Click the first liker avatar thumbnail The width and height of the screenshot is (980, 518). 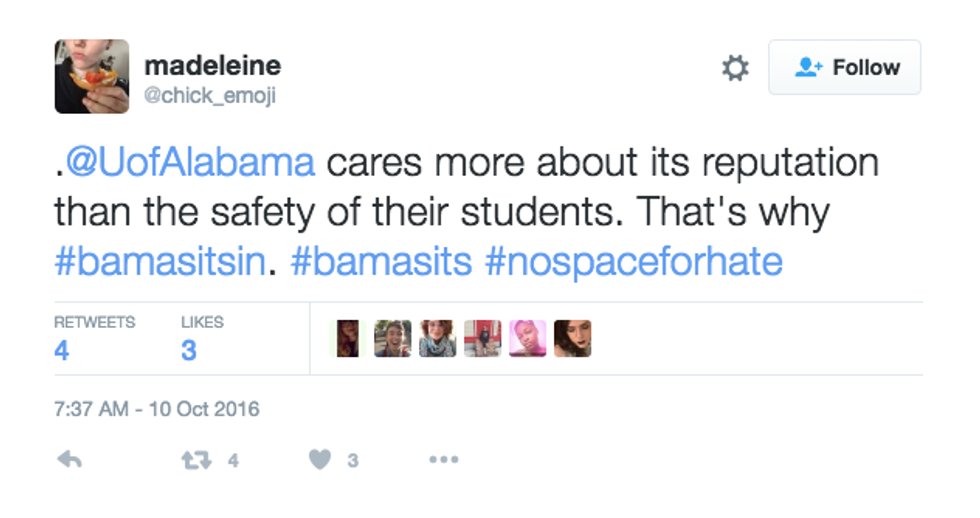(347, 339)
